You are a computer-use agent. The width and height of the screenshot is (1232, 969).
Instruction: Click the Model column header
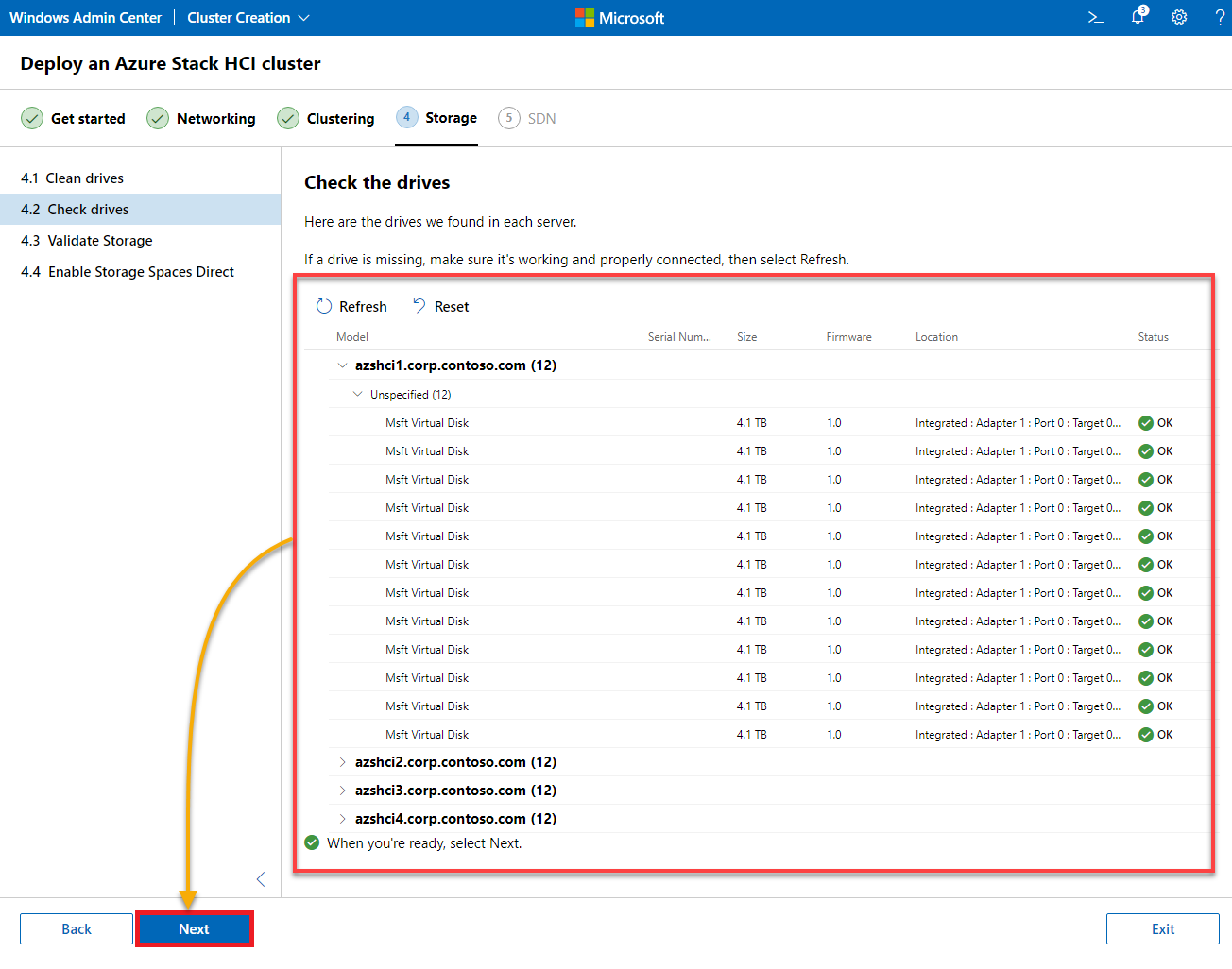[352, 337]
